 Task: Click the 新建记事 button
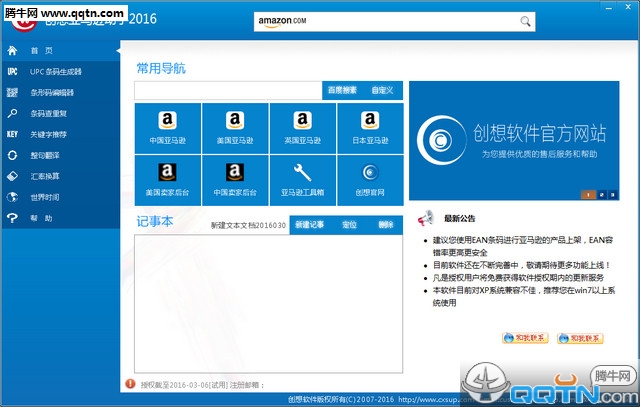pos(309,225)
